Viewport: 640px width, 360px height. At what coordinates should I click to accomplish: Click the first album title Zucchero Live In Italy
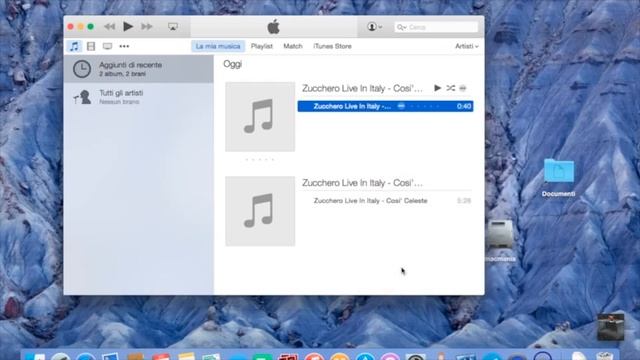pyautogui.click(x=362, y=88)
